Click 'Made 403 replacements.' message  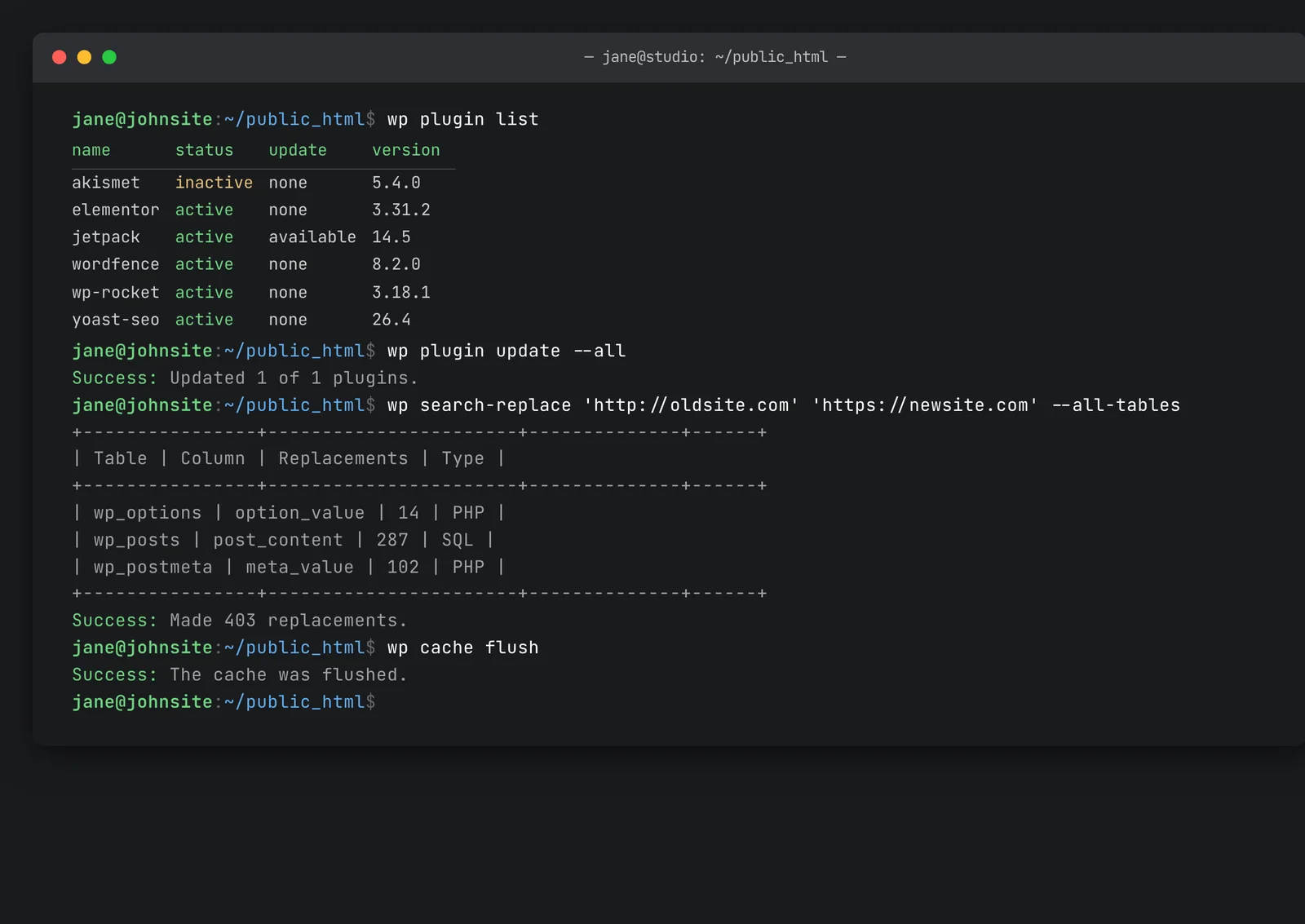289,621
